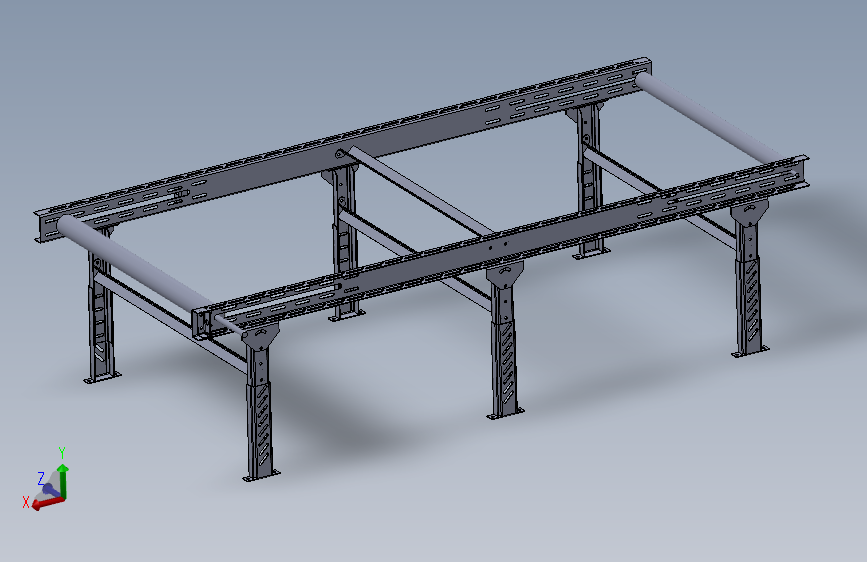Select the thin middle cross roller between the side beams

pos(420,190)
